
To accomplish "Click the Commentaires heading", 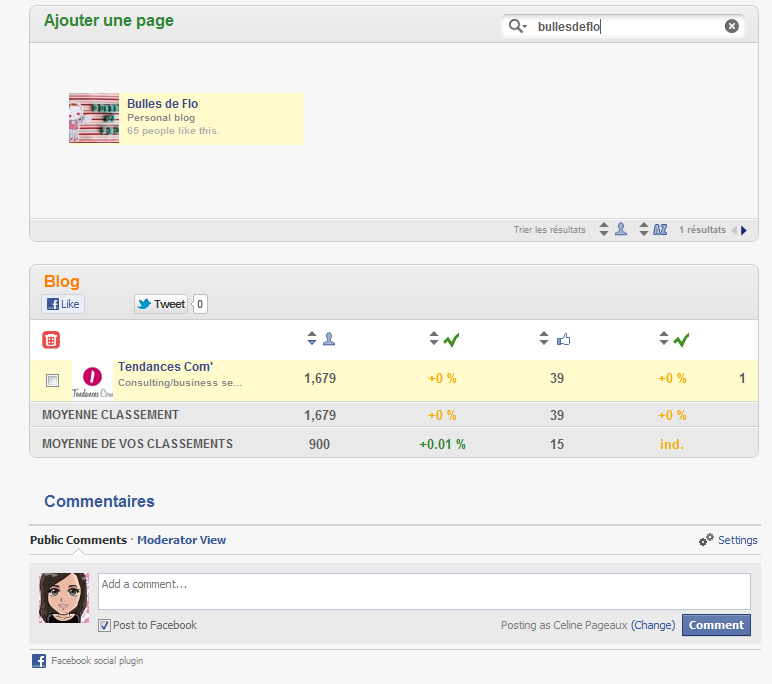I will point(99,501).
